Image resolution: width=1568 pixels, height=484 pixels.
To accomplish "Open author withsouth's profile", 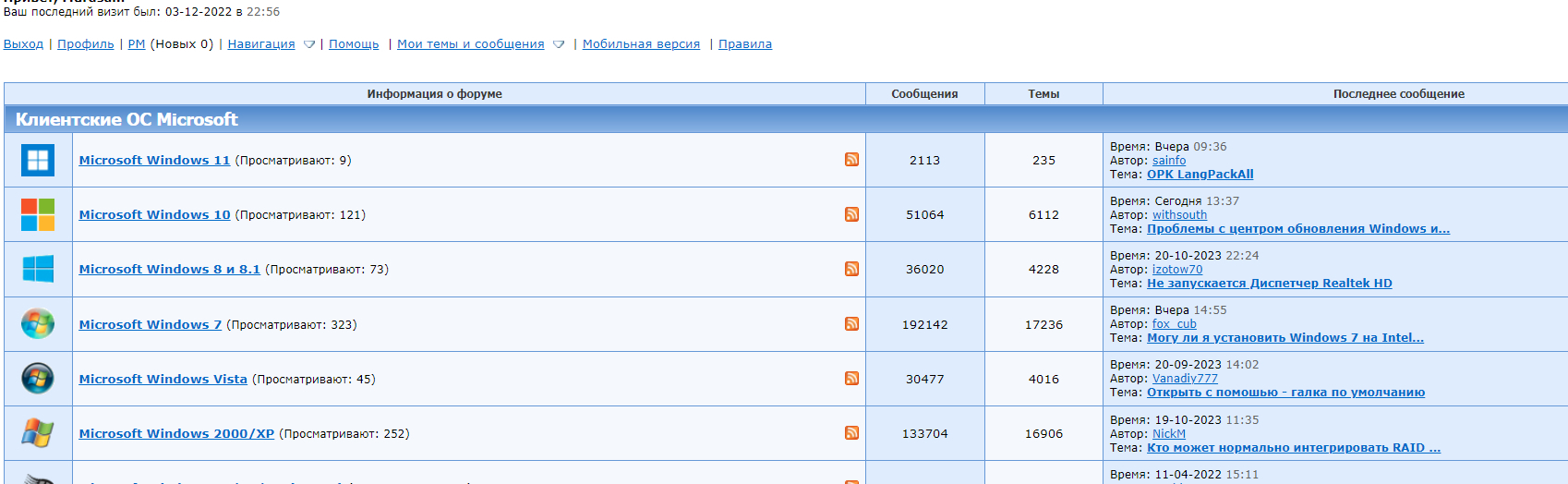I will coord(1179,214).
